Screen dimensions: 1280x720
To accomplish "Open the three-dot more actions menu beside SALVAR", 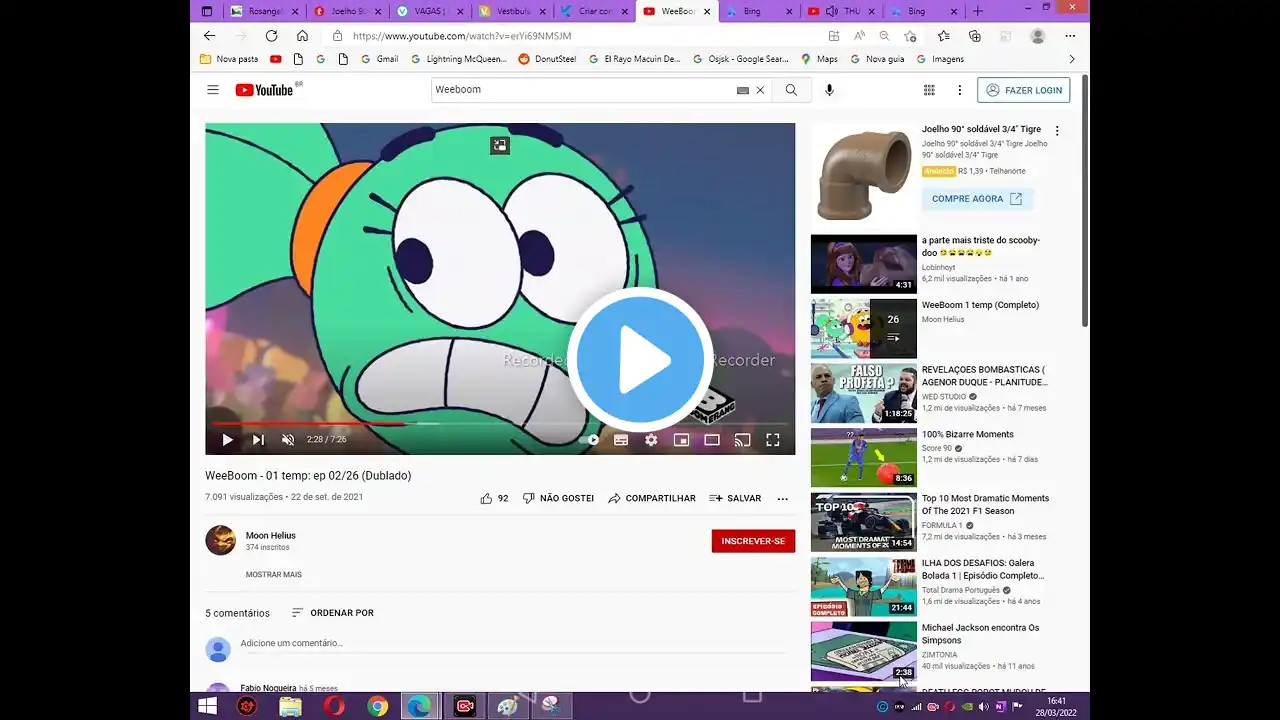I will (x=782, y=498).
